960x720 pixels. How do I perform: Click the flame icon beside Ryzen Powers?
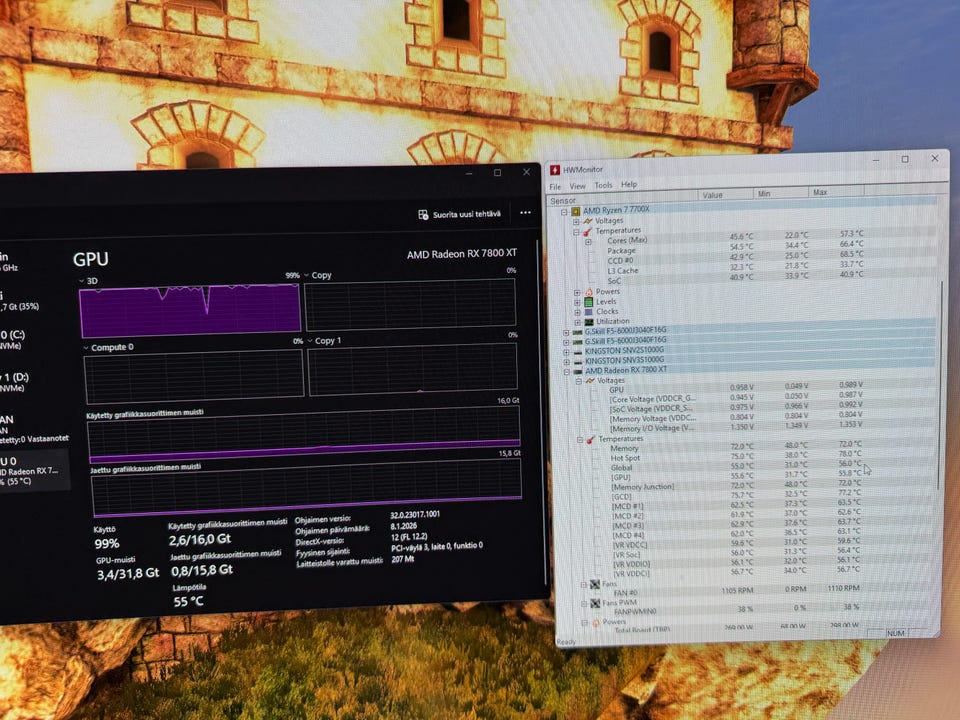point(589,292)
